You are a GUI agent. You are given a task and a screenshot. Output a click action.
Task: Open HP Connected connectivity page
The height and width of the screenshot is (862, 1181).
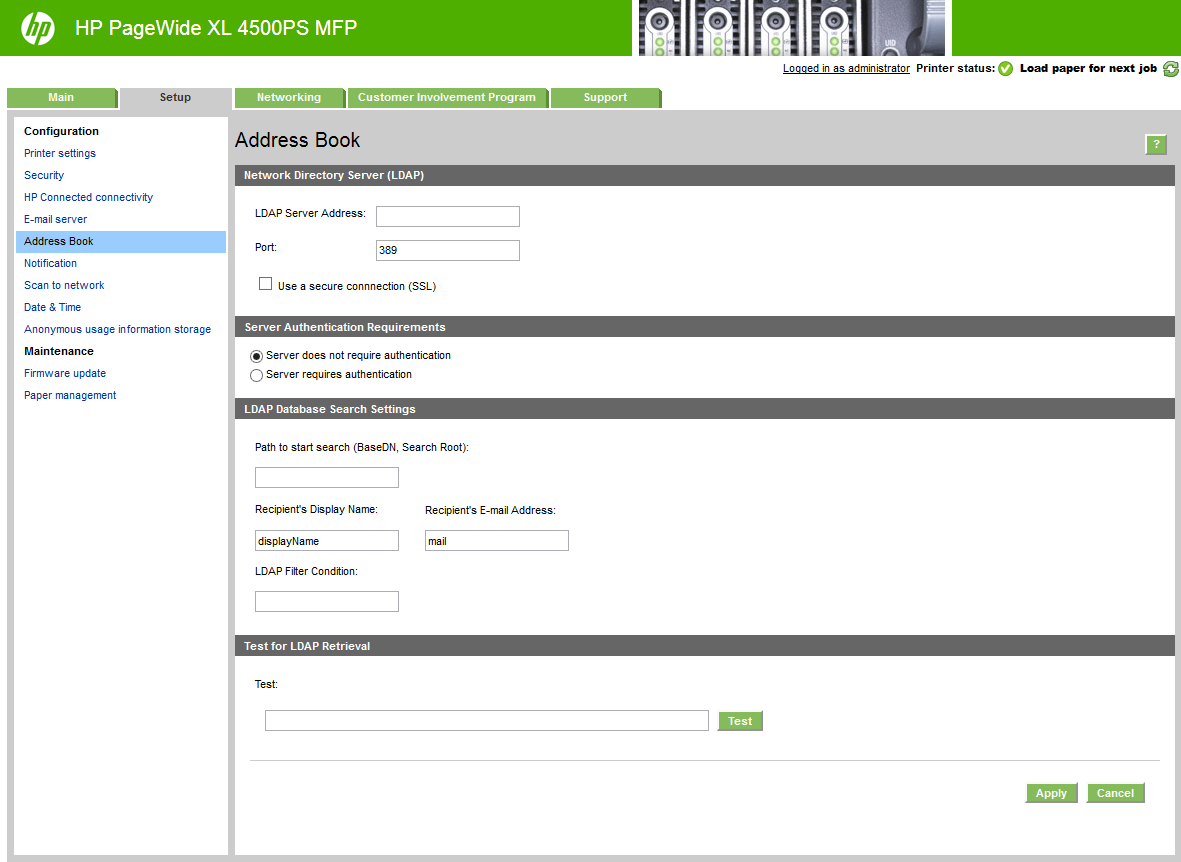pyautogui.click(x=88, y=197)
